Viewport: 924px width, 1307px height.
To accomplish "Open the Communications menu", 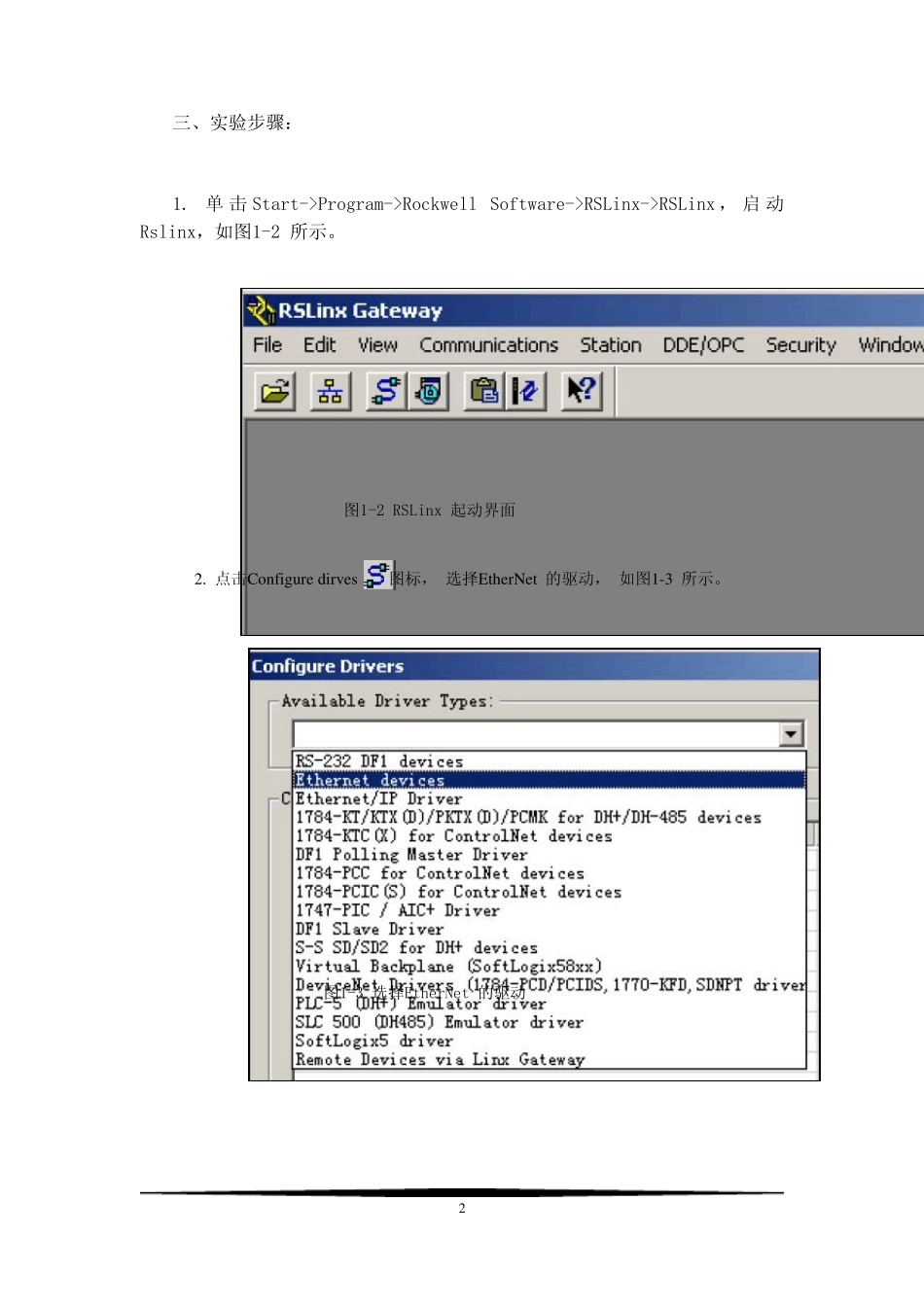I will tap(489, 345).
